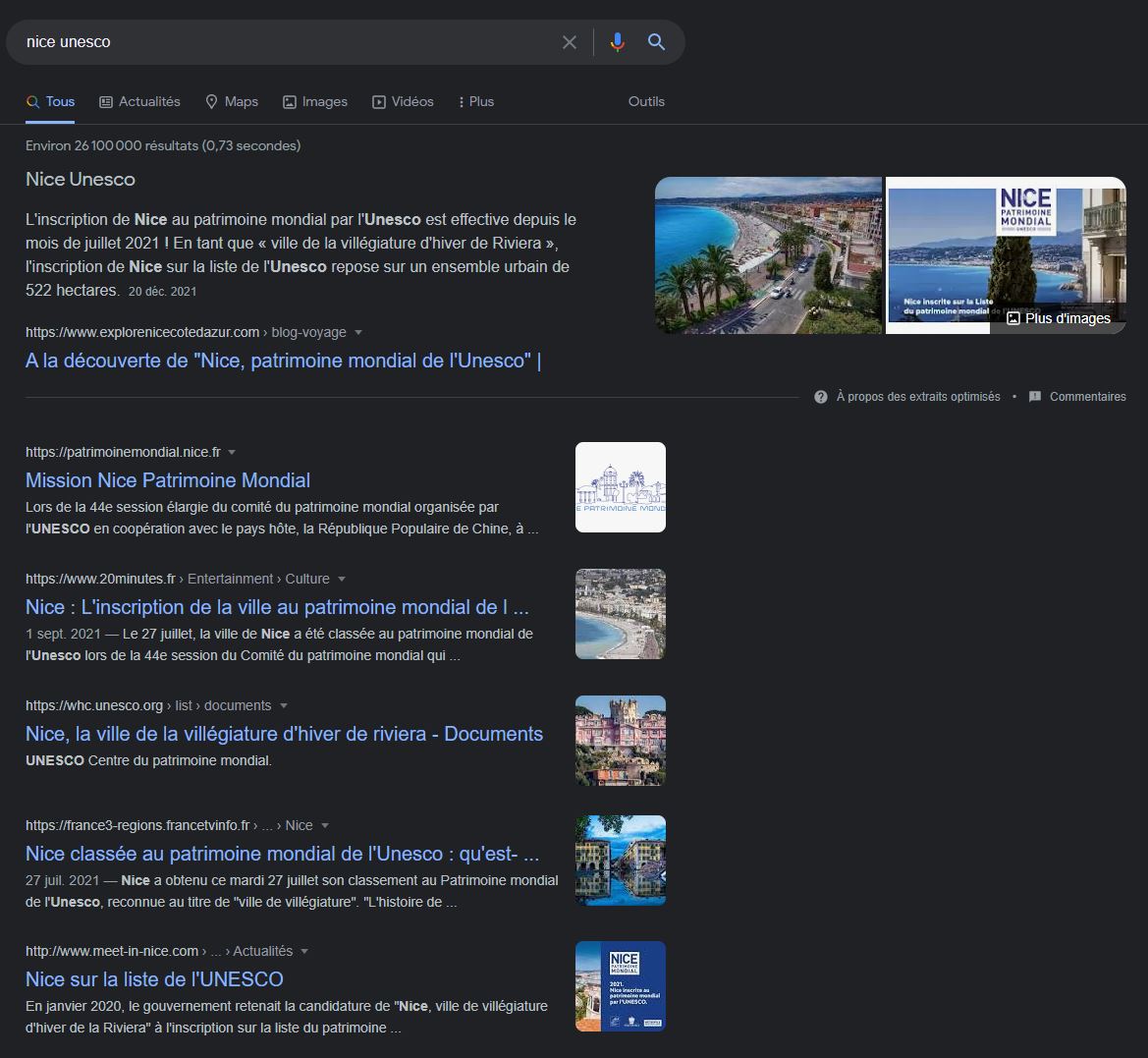Open the Outils search tools
Image resolution: width=1148 pixels, height=1058 pixels.
pos(646,102)
